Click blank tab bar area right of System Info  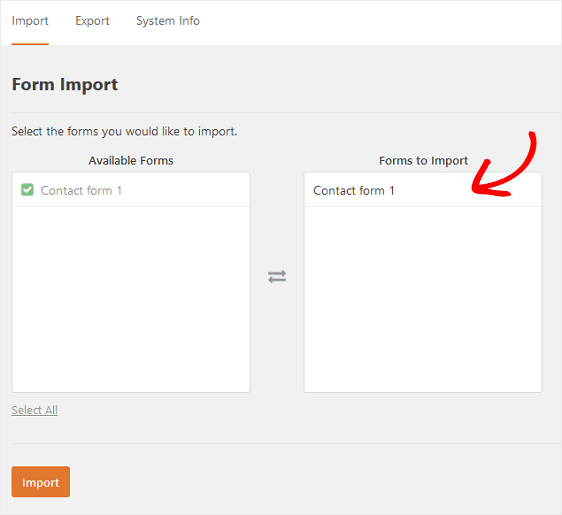[x=380, y=22]
